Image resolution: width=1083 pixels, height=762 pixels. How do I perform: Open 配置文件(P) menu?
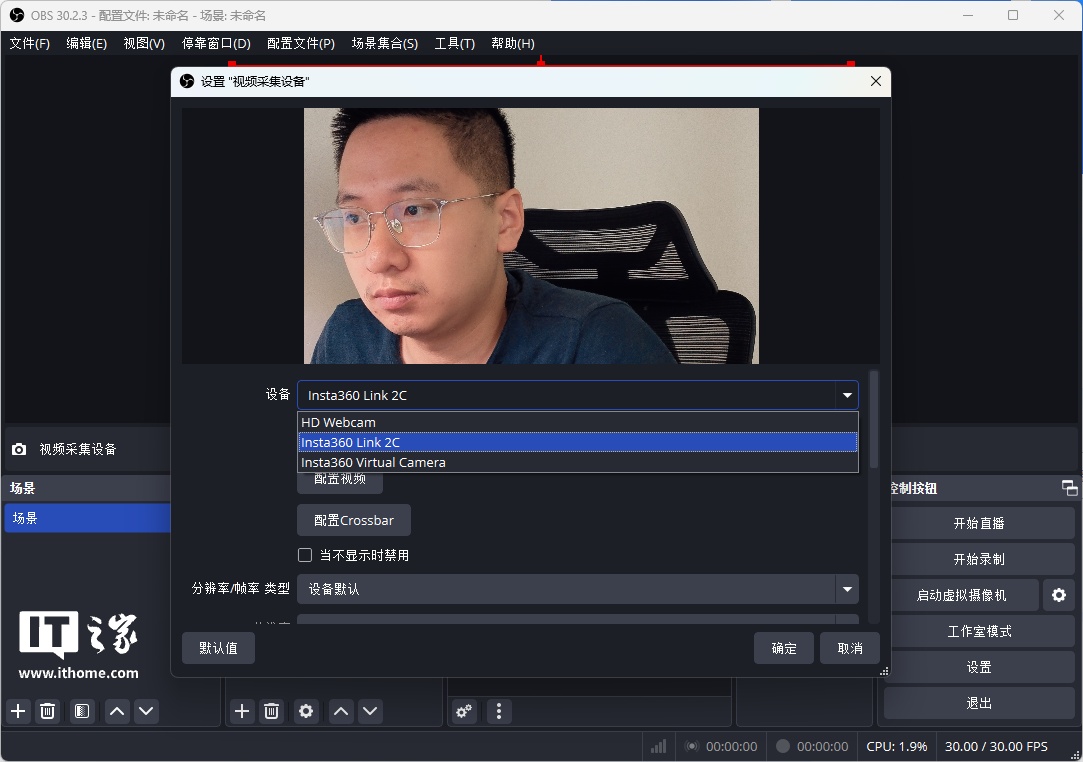point(301,44)
